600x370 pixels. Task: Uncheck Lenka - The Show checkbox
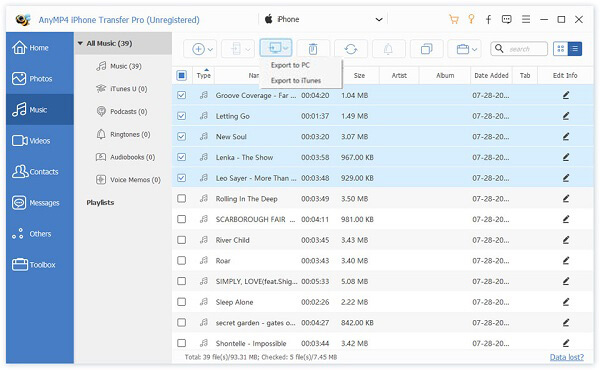[x=182, y=157]
